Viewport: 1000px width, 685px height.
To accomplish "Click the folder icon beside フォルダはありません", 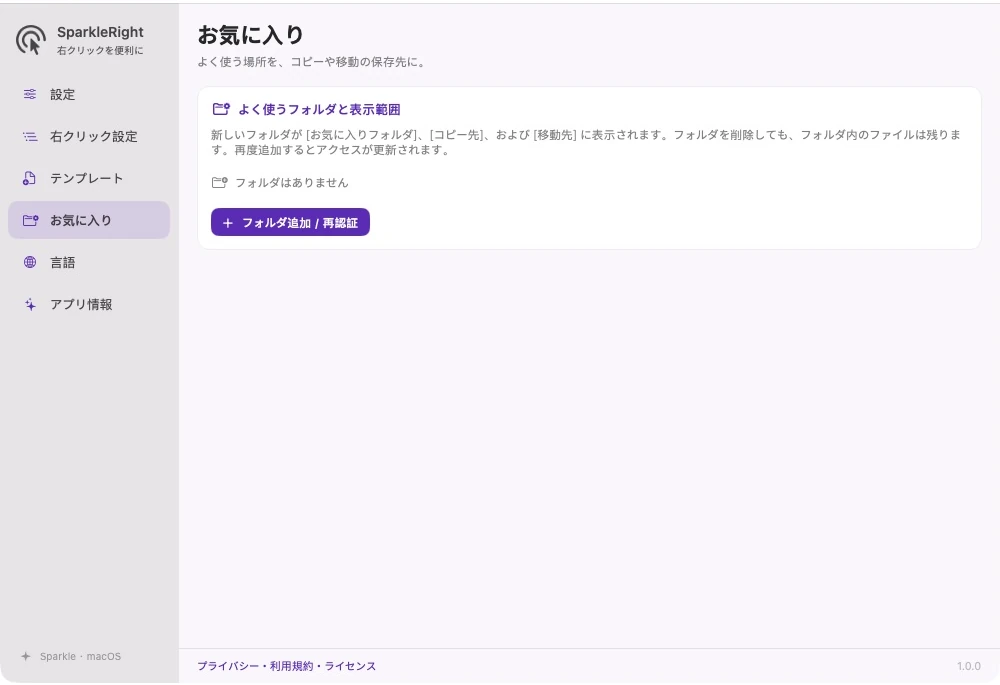I will [219, 182].
